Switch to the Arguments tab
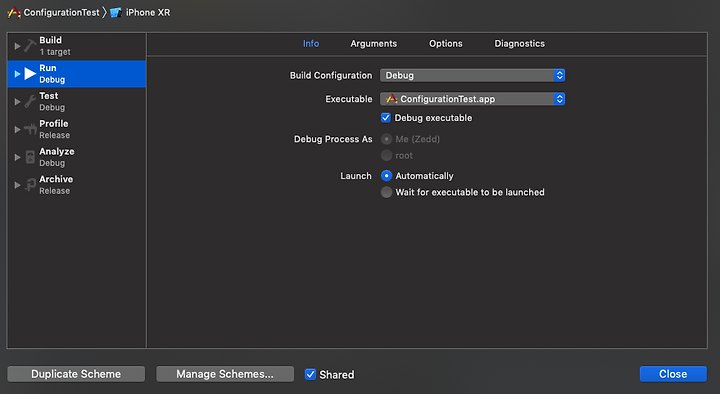Screen dimensions: 720x394 click(373, 44)
